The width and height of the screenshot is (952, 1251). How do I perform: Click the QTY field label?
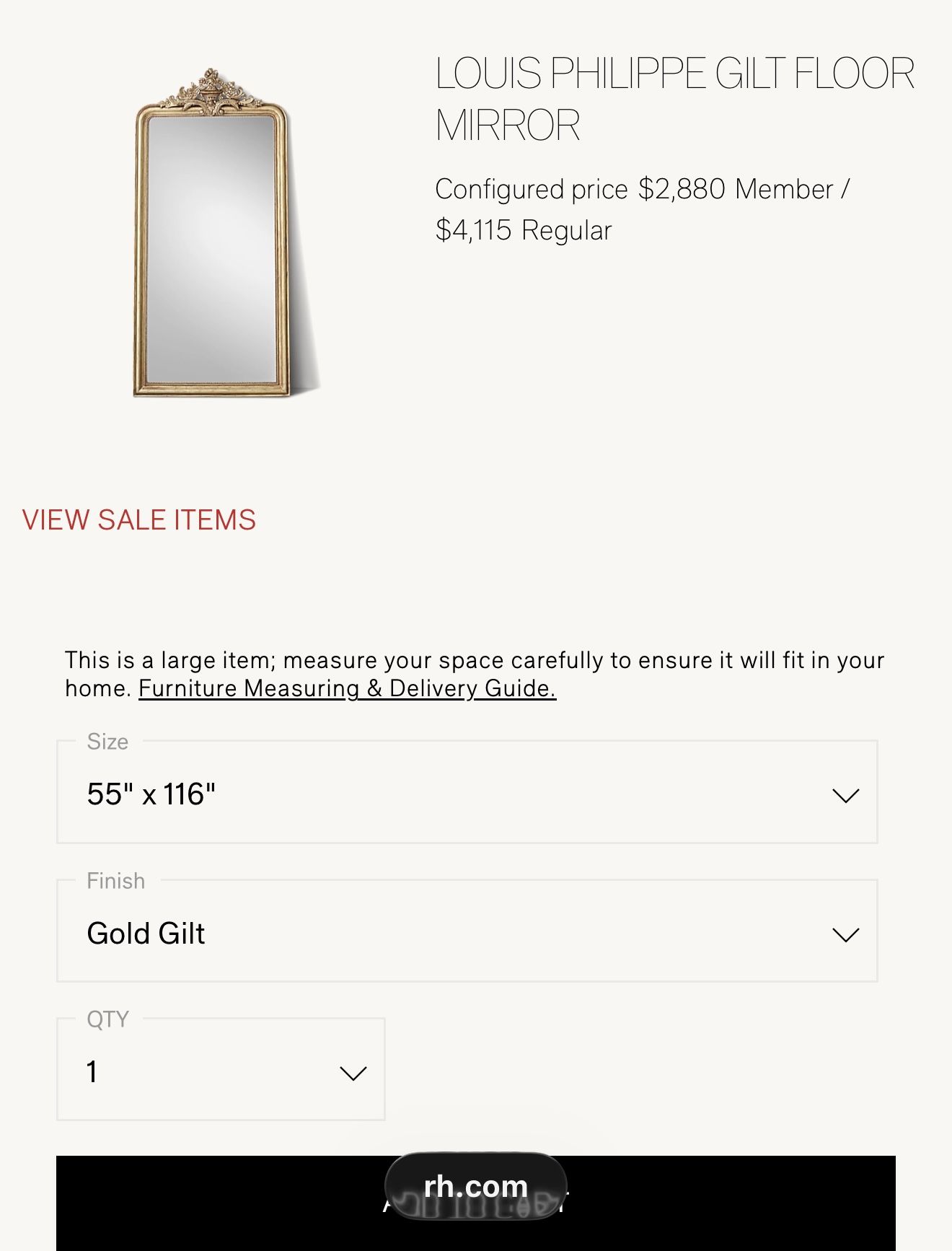coord(107,1019)
